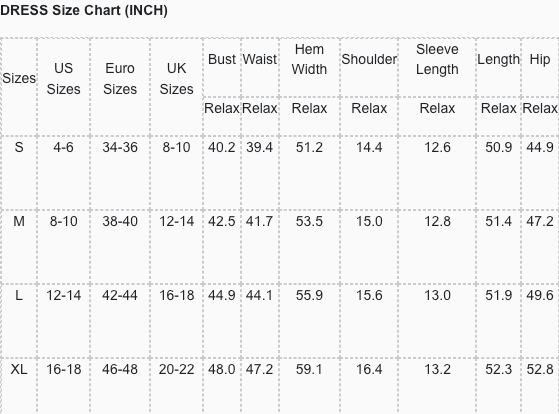Click sleeve length value 13.2
Screen dimensions: 559x414
pos(437,369)
